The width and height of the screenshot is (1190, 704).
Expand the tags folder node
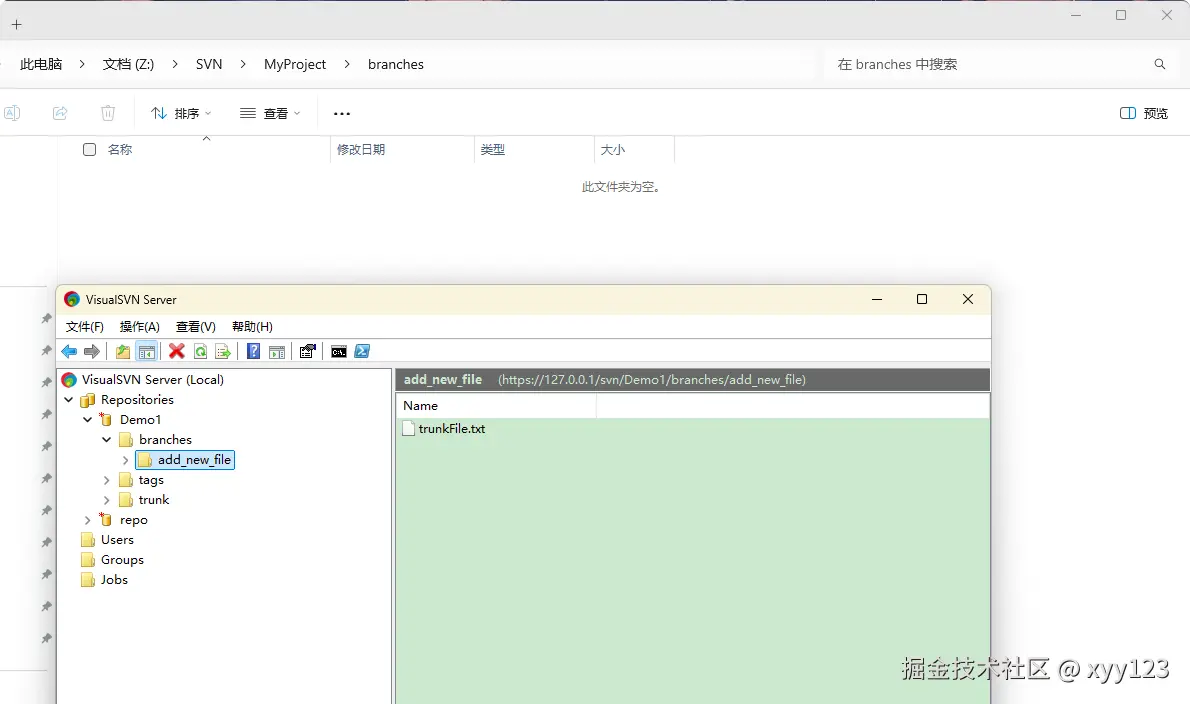click(x=106, y=480)
